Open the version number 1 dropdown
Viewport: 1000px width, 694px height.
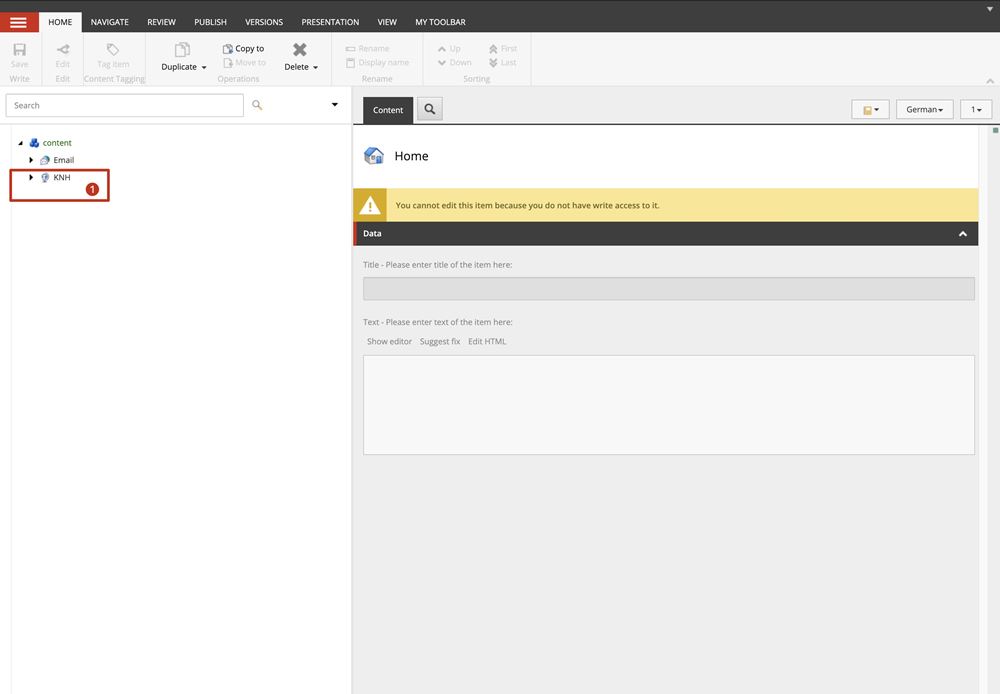click(x=975, y=110)
